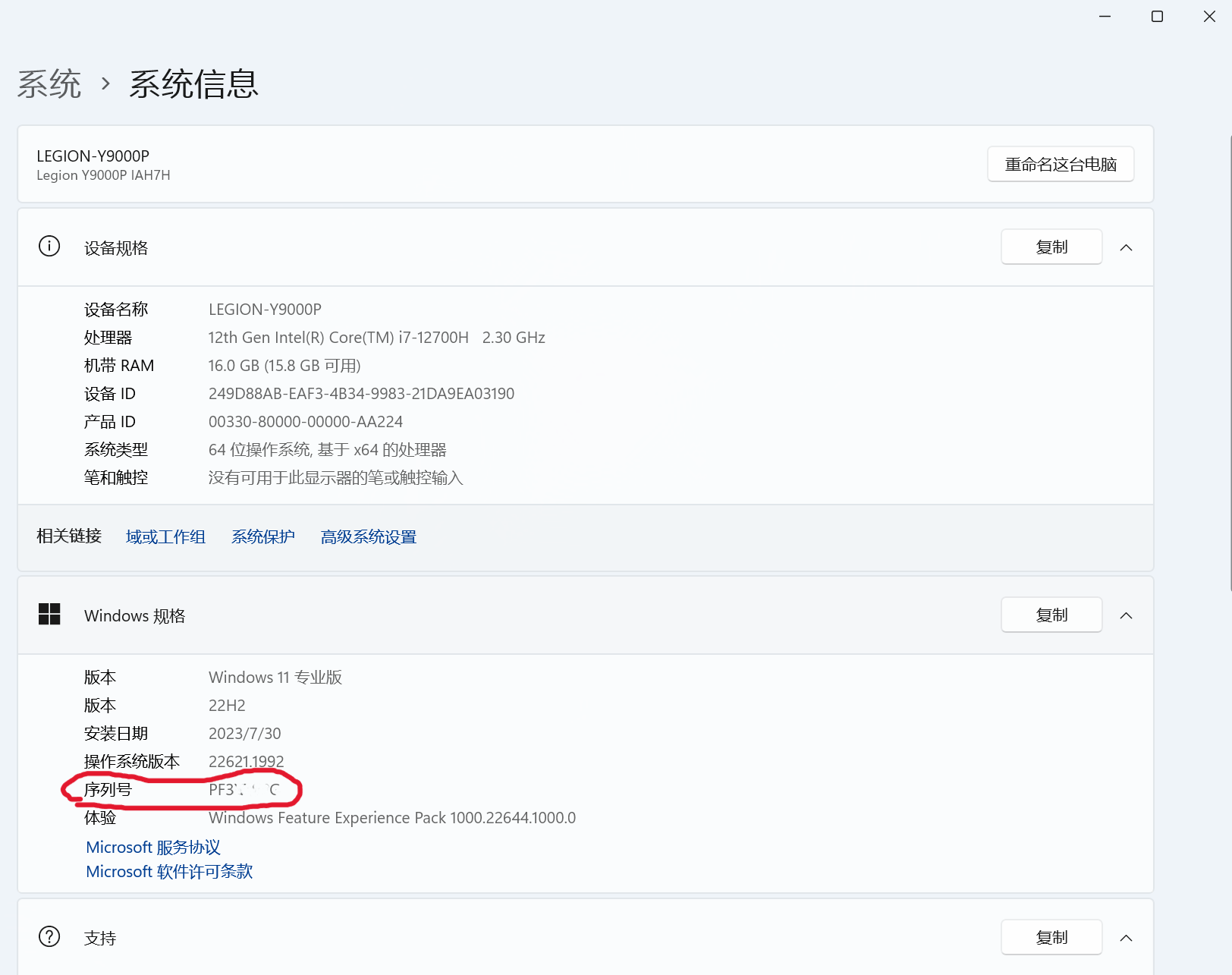Select the 16.0 GB RAM value

(x=284, y=366)
